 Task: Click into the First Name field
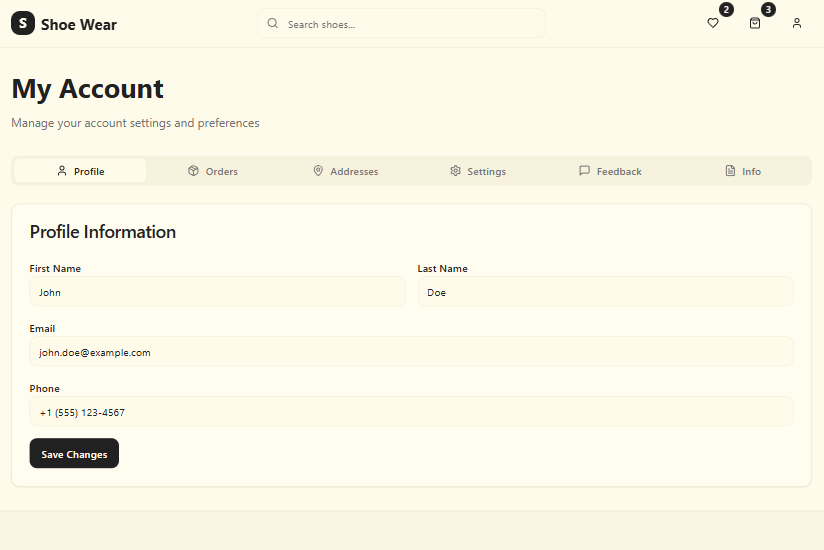coord(217,292)
